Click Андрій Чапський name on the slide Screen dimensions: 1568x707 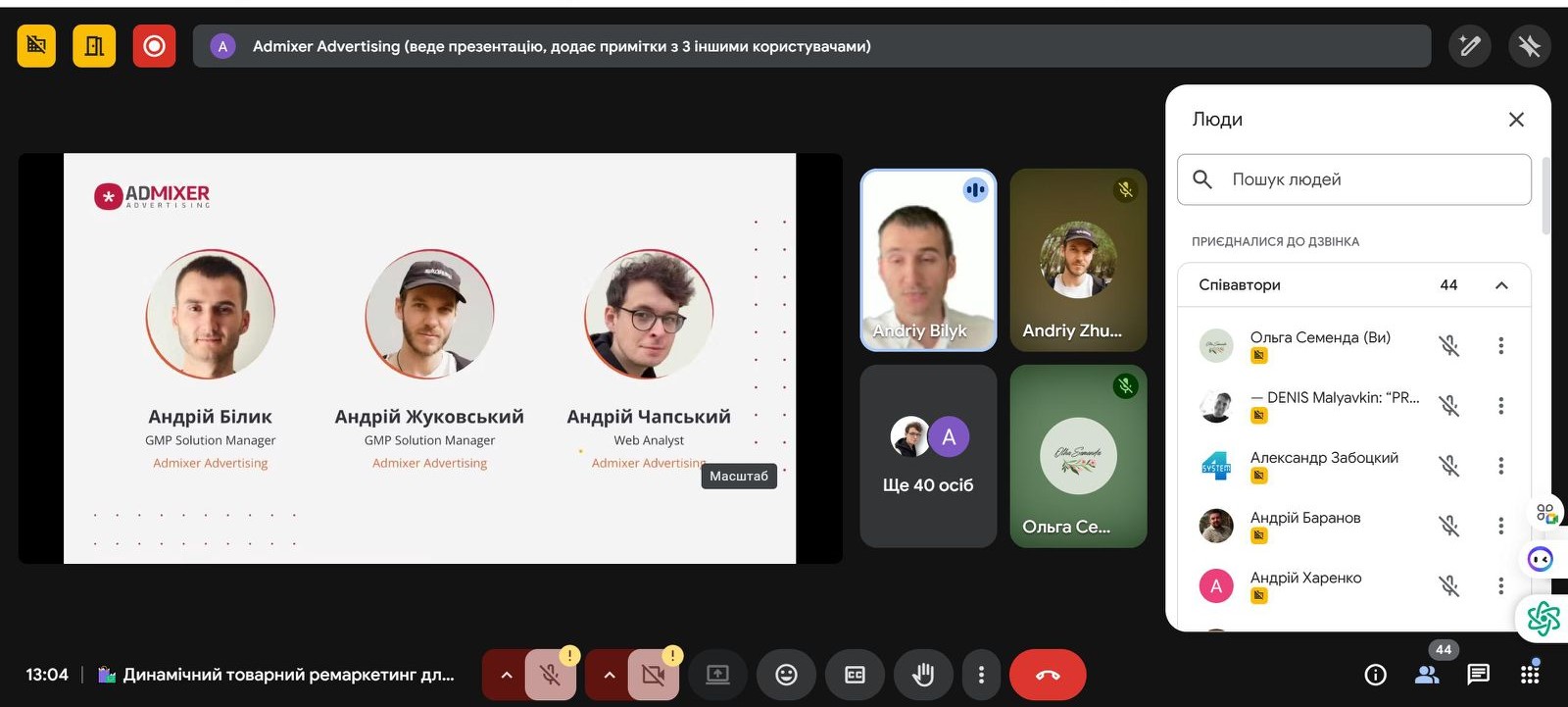(649, 417)
